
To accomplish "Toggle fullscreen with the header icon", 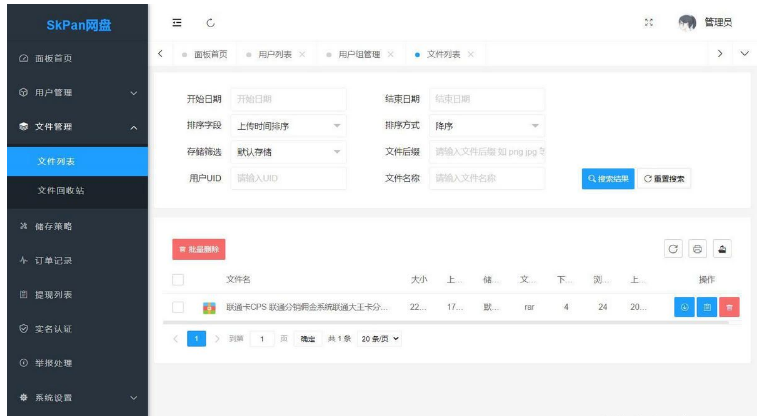I will click(648, 22).
